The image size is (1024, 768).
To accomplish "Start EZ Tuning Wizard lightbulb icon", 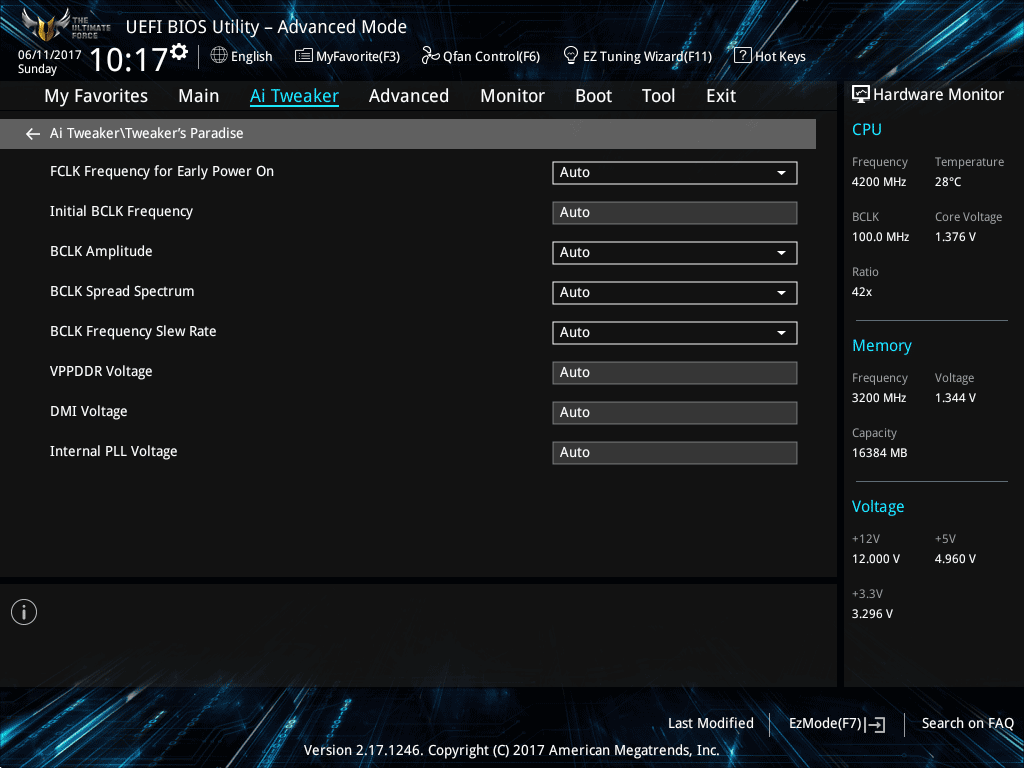I will [570, 56].
